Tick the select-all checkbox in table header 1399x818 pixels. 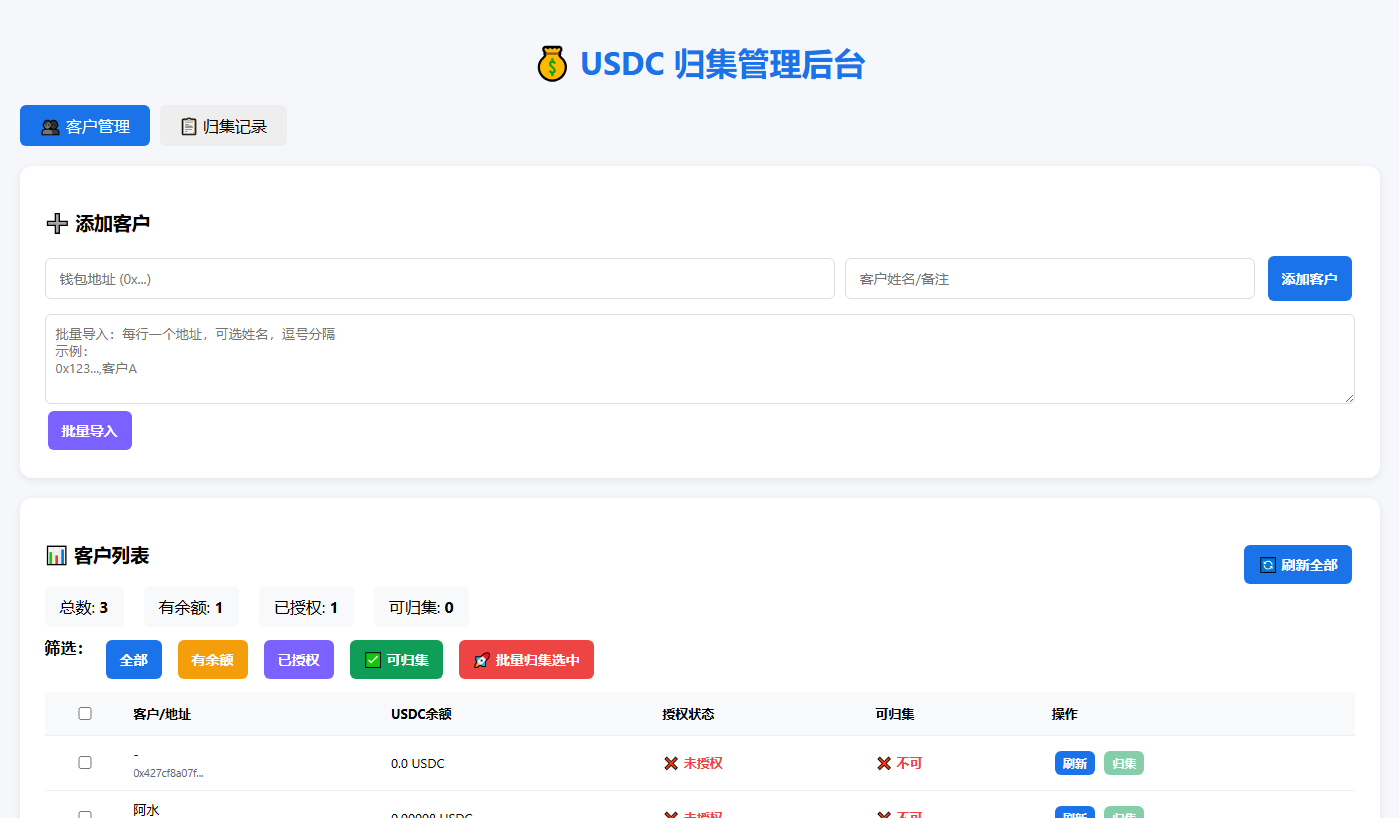pyautogui.click(x=85, y=713)
